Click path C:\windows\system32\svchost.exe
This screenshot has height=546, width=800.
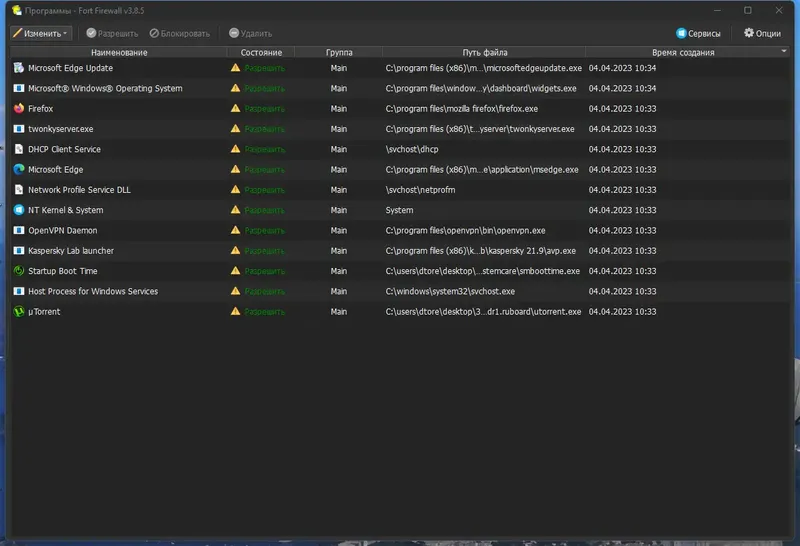point(450,291)
